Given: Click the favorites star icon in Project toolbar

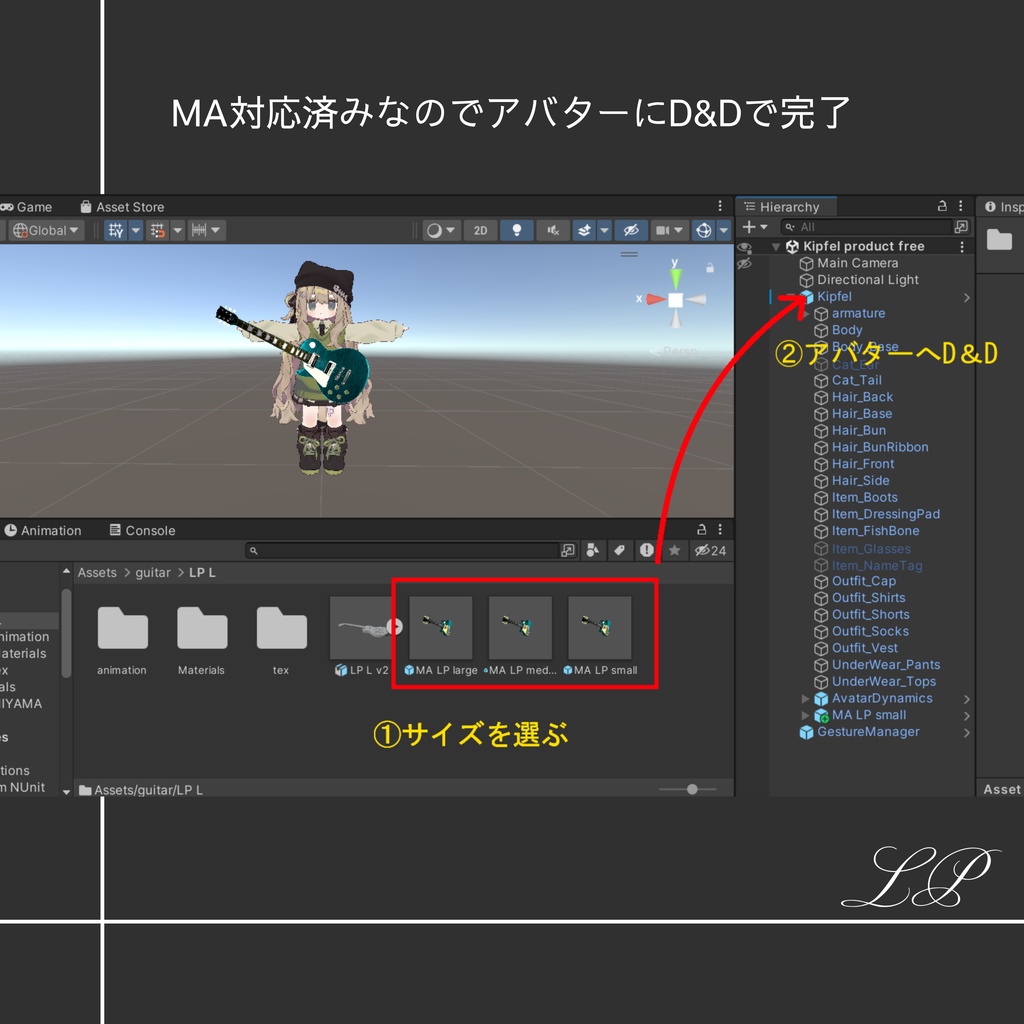Looking at the screenshot, I should 675,550.
